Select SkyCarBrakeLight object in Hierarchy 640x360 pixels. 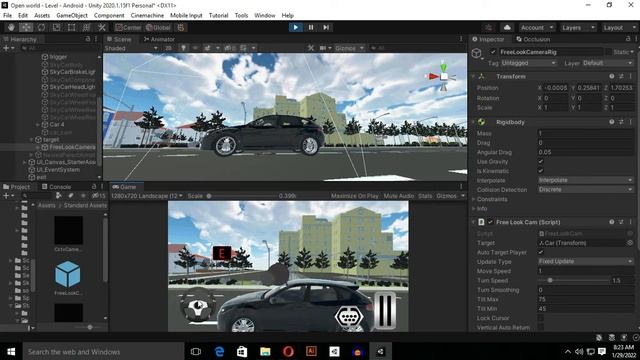(72, 72)
